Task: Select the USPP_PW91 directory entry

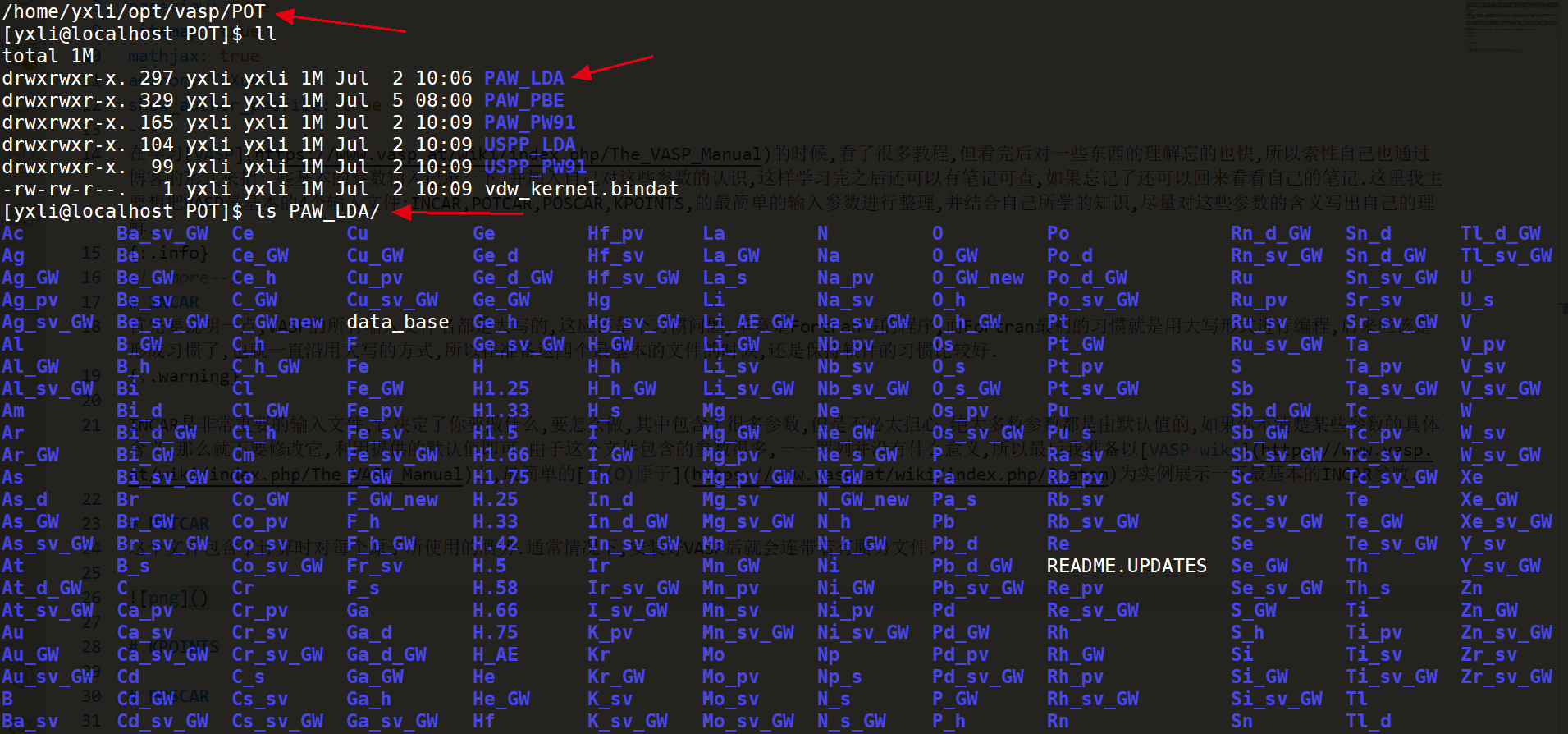Action: pos(536,167)
